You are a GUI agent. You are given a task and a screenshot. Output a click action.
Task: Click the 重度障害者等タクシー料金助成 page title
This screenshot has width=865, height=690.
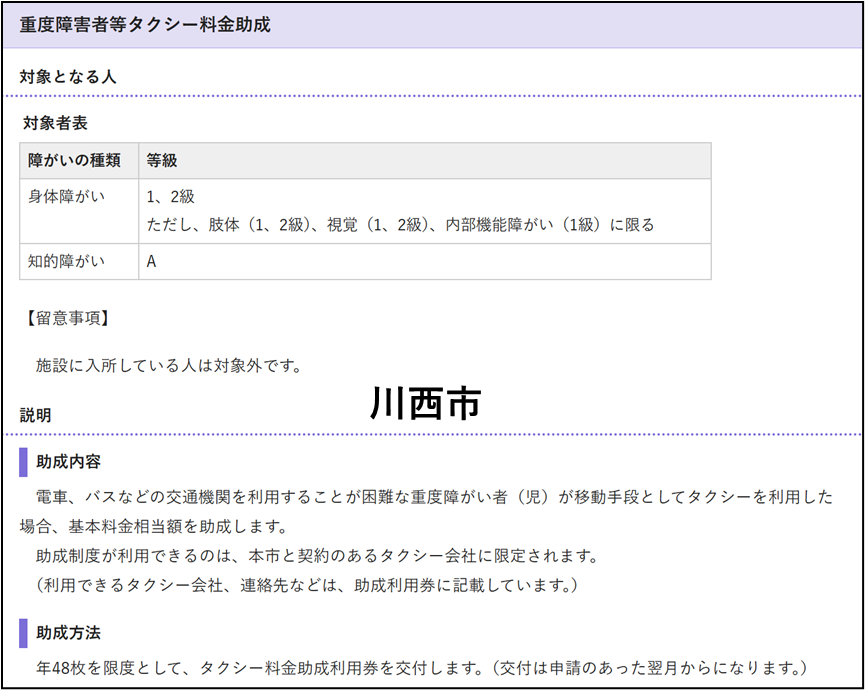click(x=145, y=25)
